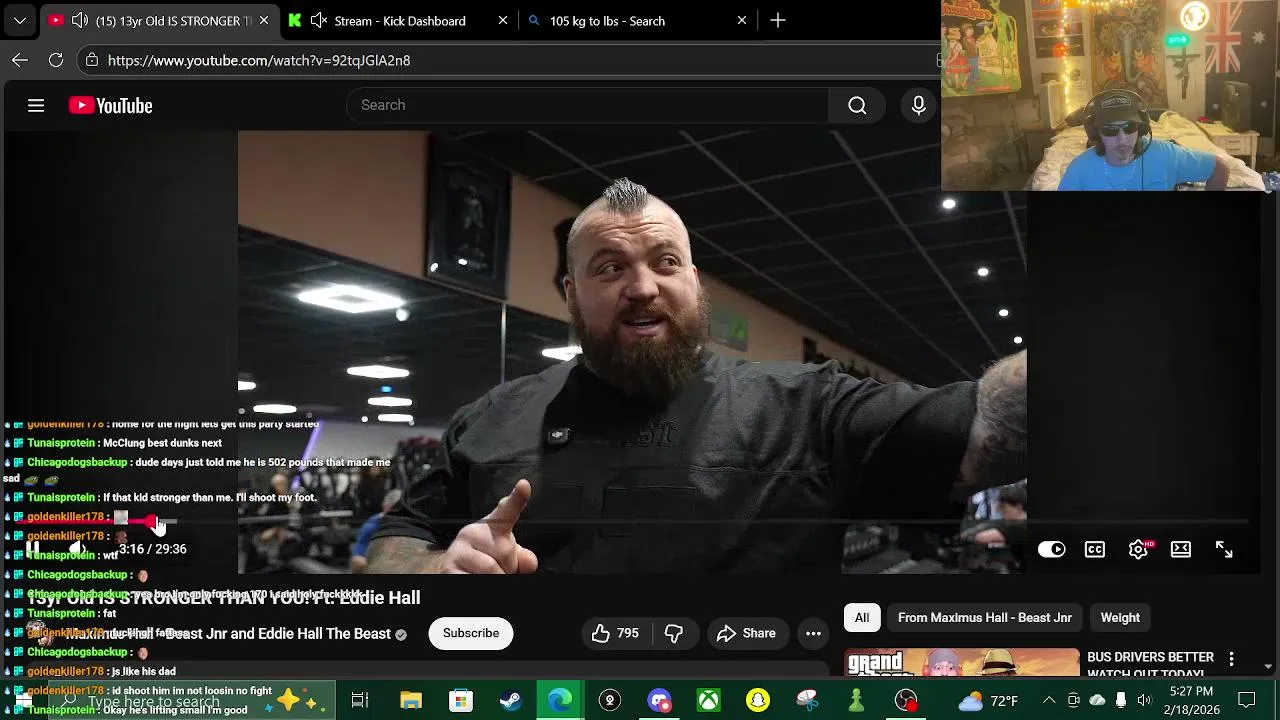Click the video title ft. Eddie Hall

(223, 598)
